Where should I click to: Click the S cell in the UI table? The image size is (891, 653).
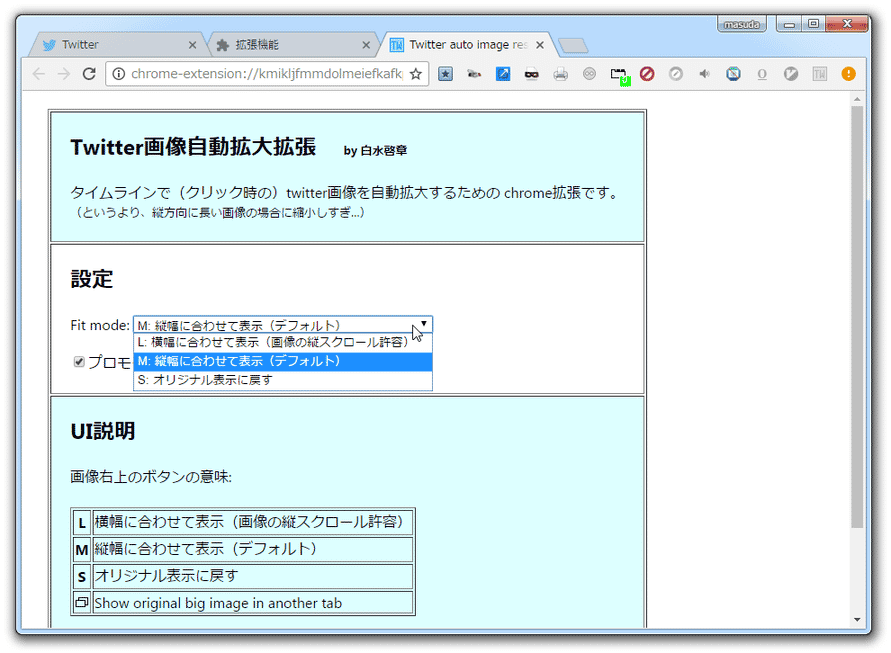coord(82,576)
